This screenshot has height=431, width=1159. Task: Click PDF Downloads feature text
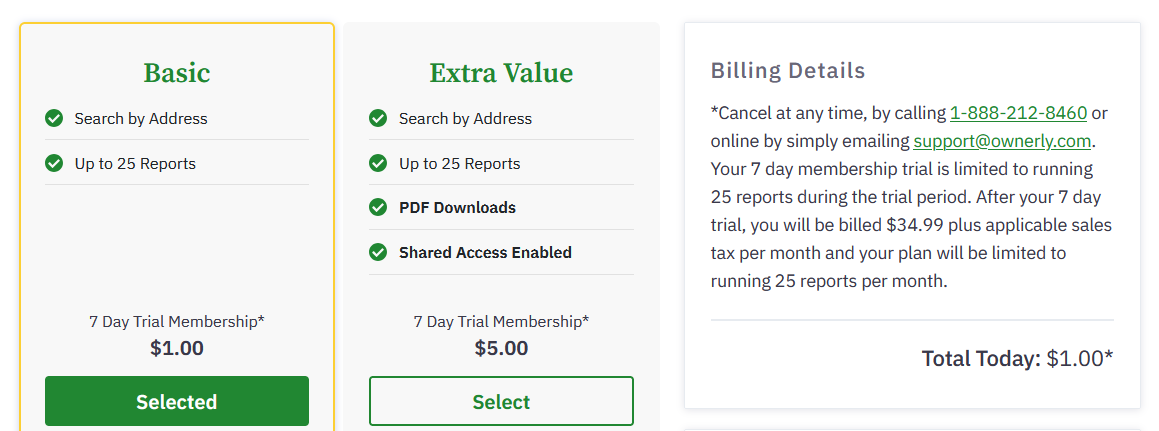click(x=457, y=208)
